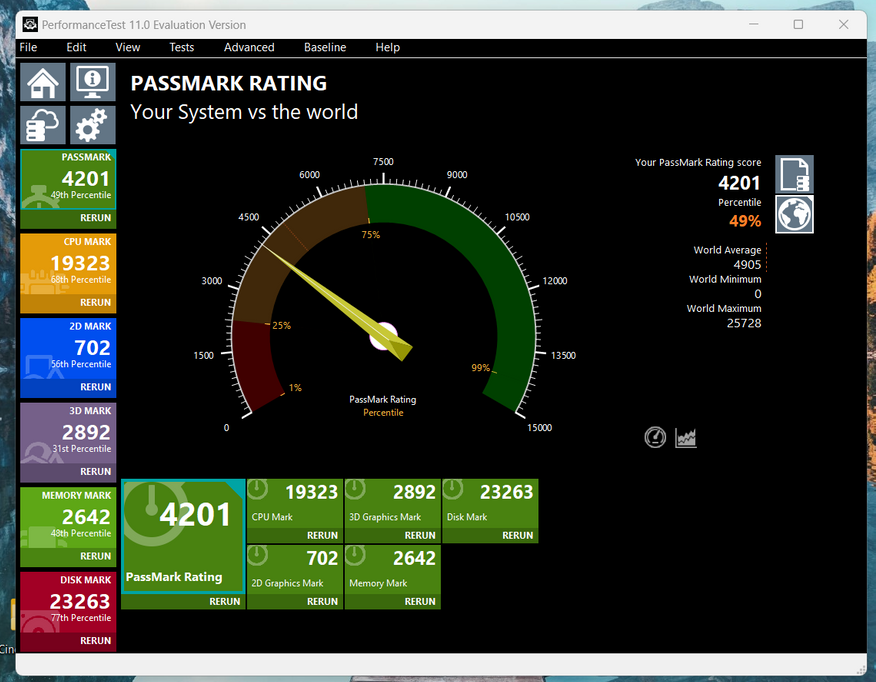Select the Memory Mark 2642 sidebar tile

point(68,517)
